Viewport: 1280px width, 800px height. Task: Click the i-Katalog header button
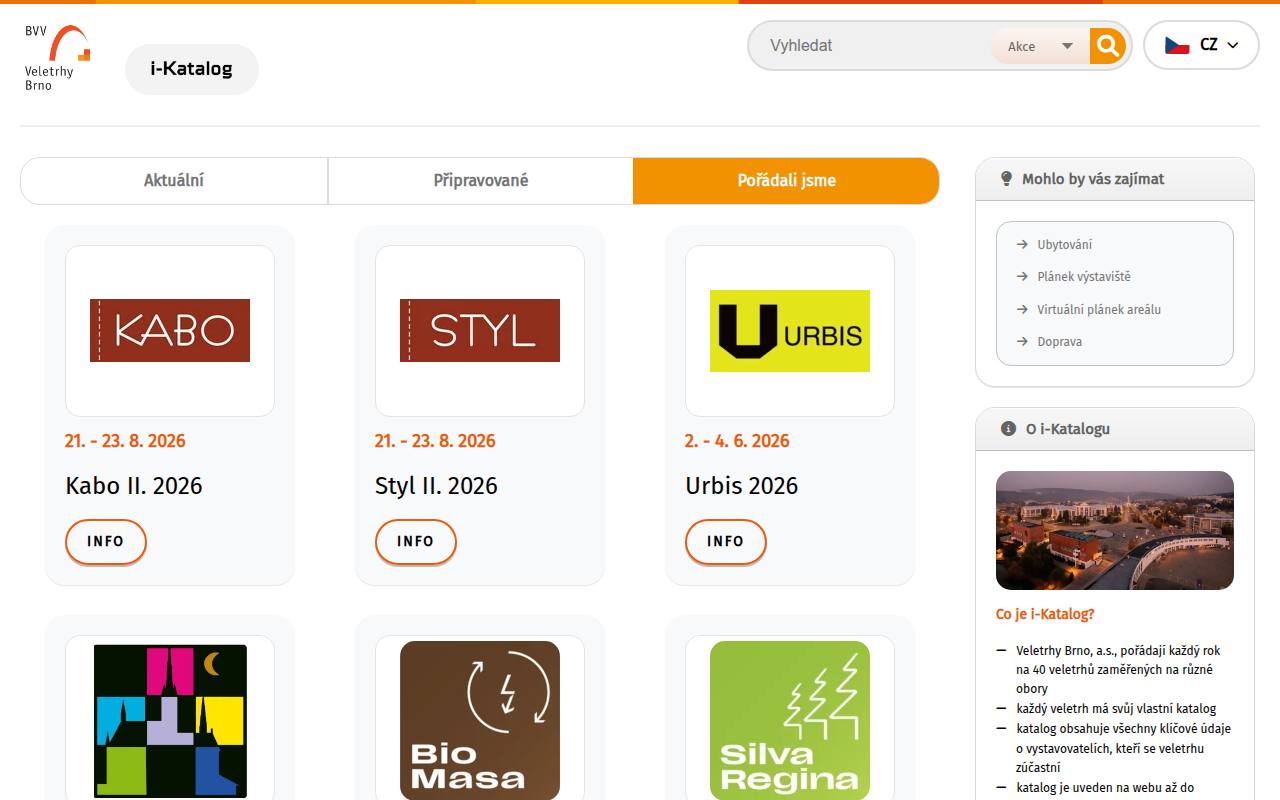point(192,69)
